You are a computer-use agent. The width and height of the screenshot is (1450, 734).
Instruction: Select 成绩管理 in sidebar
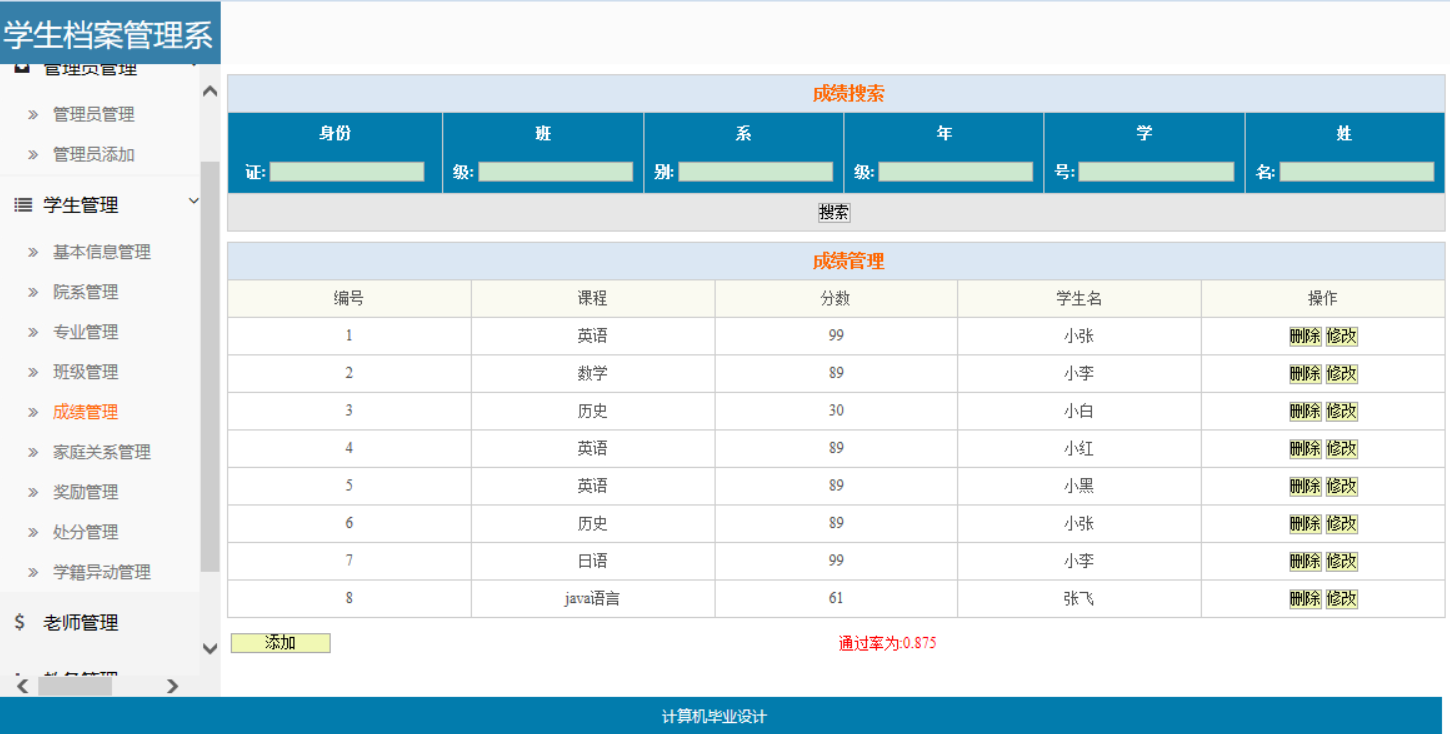click(85, 412)
